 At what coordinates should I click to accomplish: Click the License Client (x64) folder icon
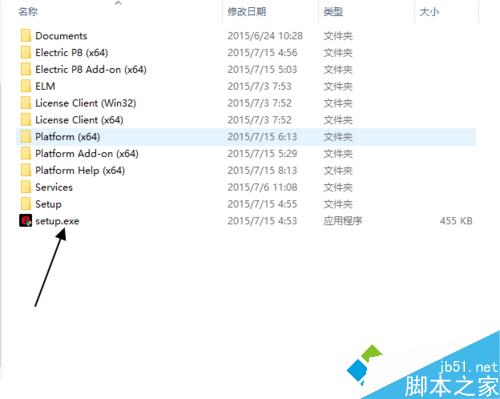26,120
